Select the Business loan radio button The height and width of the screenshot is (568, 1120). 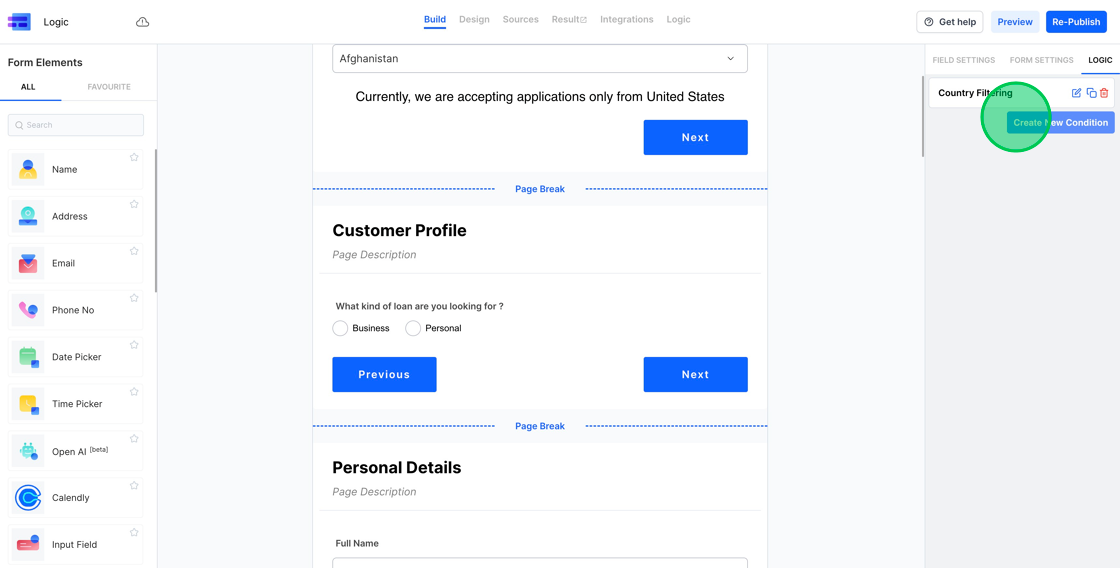tap(341, 328)
